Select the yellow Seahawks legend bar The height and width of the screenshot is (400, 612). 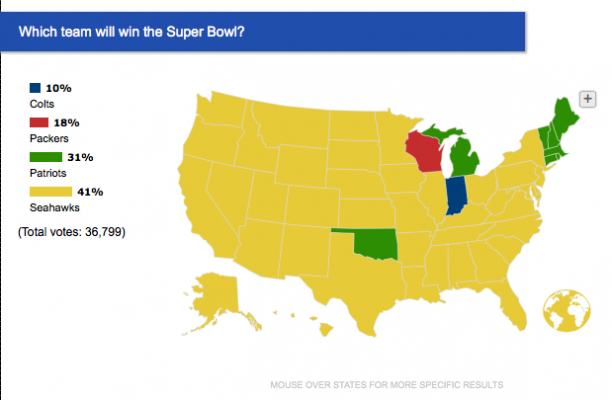click(x=51, y=192)
